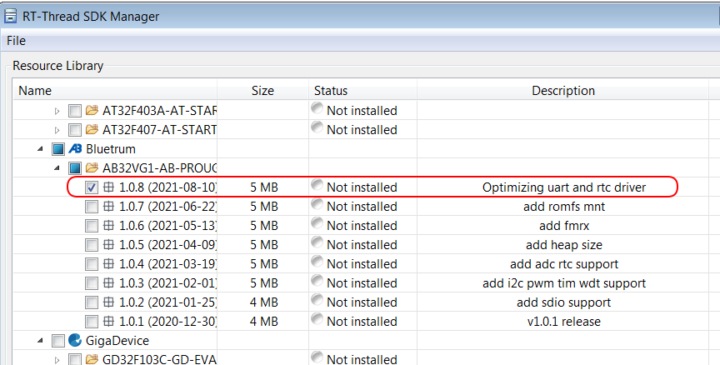The height and width of the screenshot is (365, 720).
Task: Check the 1.0.7 (2021-06-22) version checkbox
Action: pyautogui.click(x=91, y=207)
